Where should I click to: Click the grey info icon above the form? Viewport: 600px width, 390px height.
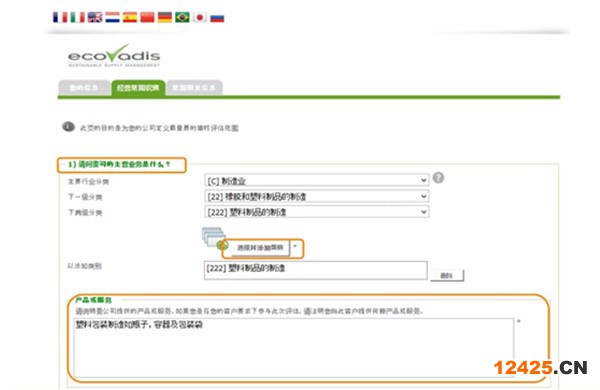click(x=68, y=127)
